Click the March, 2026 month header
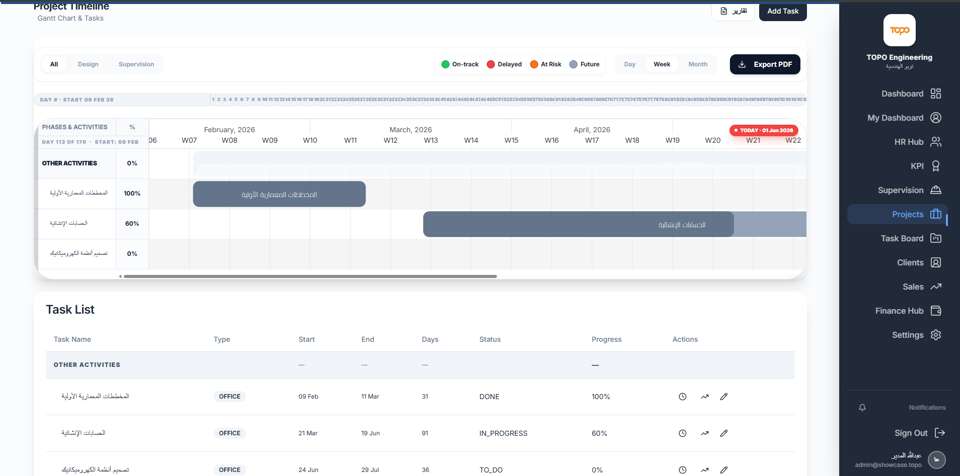 (x=411, y=130)
